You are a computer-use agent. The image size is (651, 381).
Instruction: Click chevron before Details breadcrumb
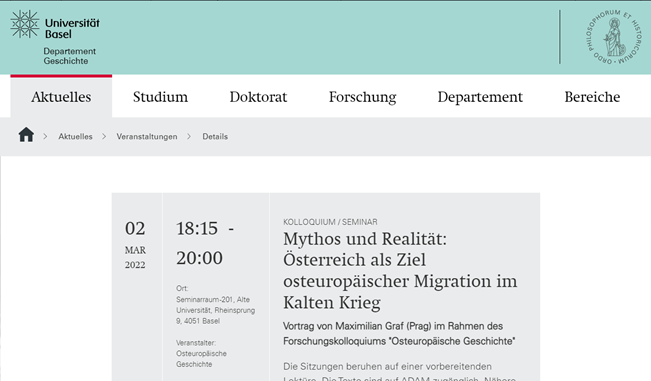click(x=189, y=137)
